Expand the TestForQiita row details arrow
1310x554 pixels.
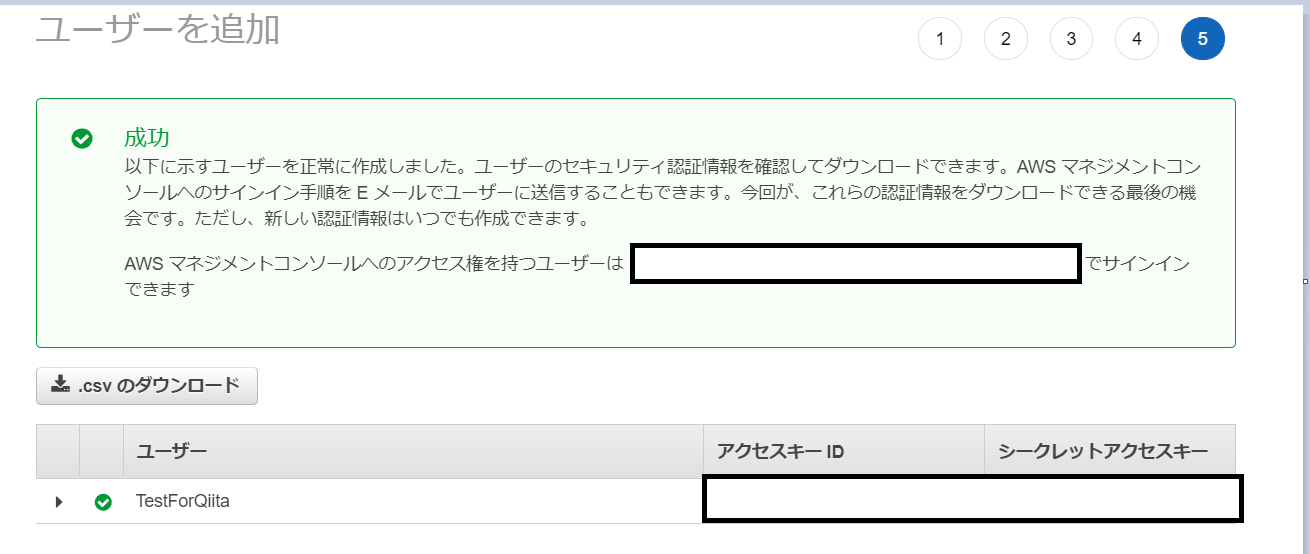click(x=59, y=502)
